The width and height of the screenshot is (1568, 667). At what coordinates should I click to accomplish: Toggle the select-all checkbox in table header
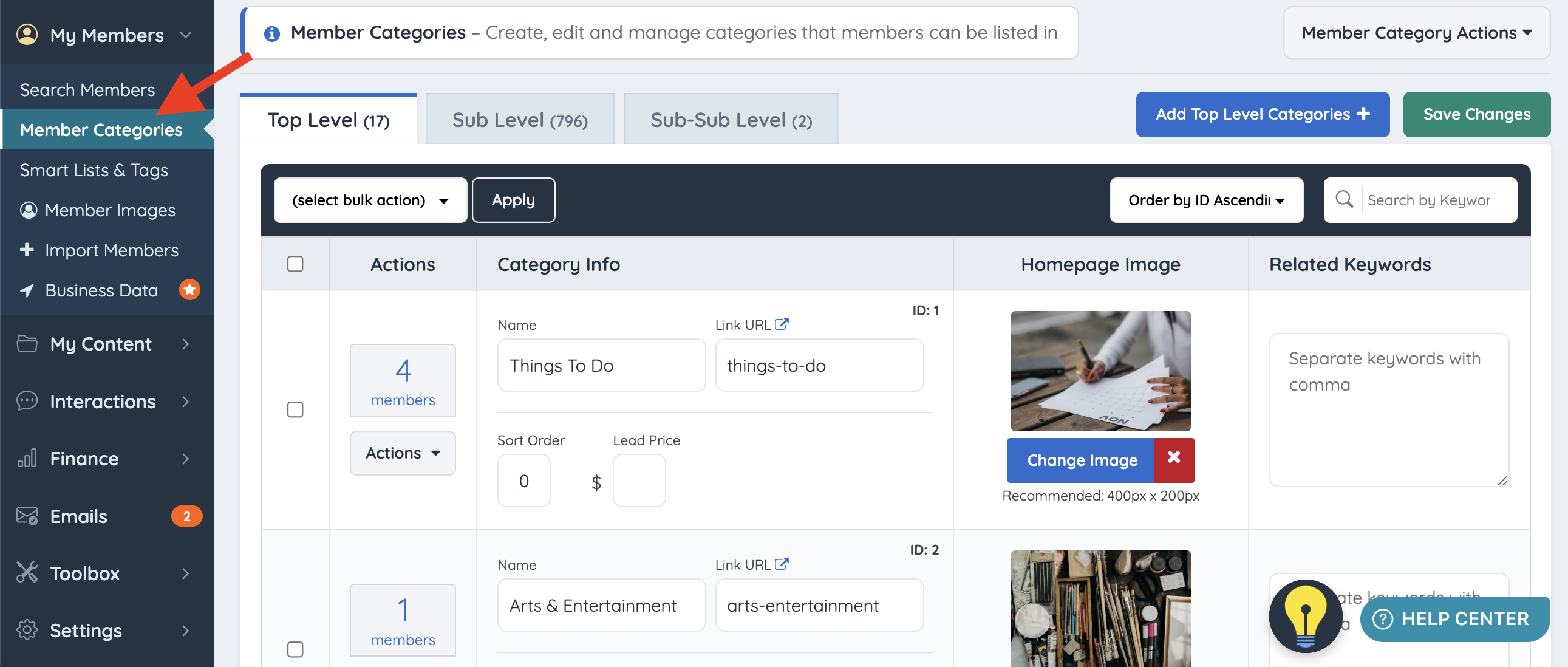click(x=295, y=264)
